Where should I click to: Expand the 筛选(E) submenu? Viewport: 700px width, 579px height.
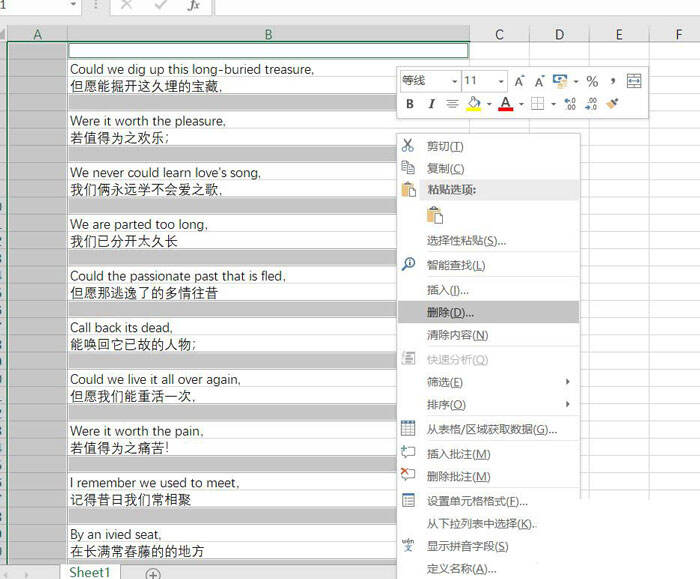click(567, 381)
